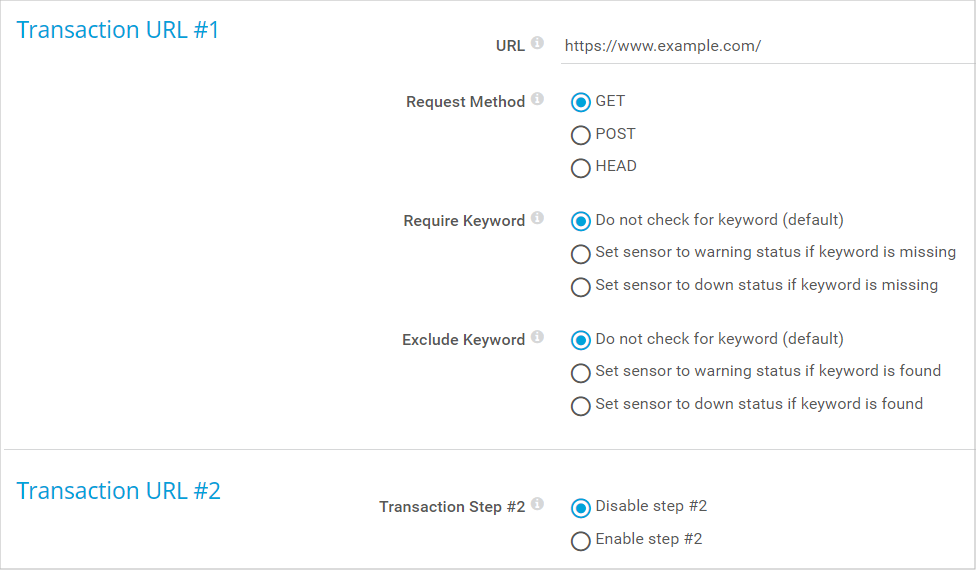The width and height of the screenshot is (976, 570).
Task: Choose Disable step #2 option
Action: [x=580, y=508]
